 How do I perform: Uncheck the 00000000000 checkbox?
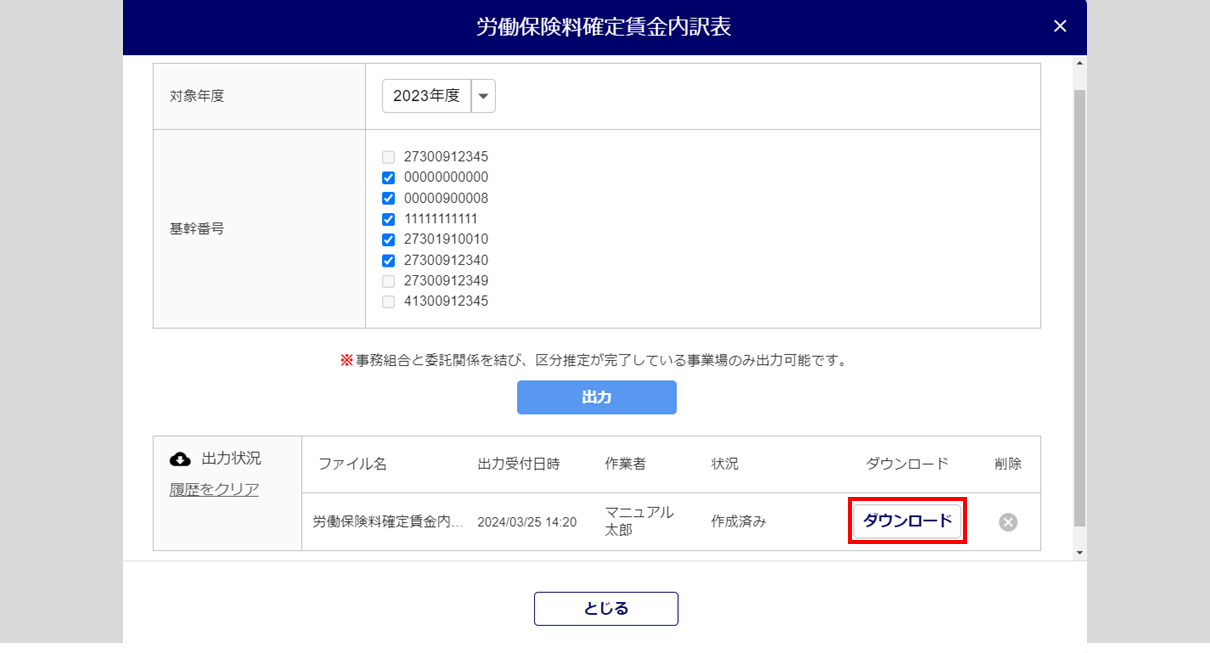pyautogui.click(x=389, y=177)
